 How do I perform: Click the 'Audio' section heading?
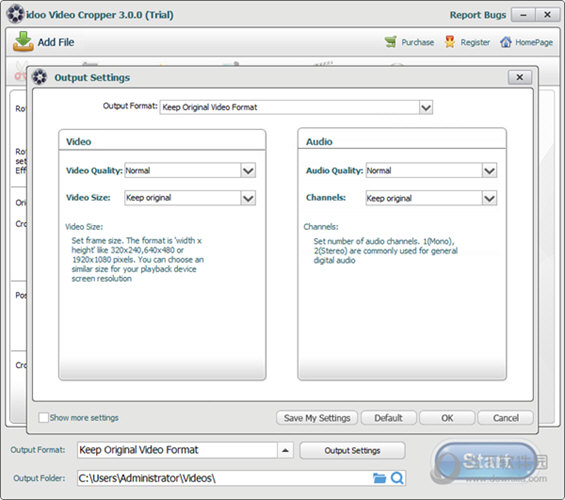pos(319,142)
